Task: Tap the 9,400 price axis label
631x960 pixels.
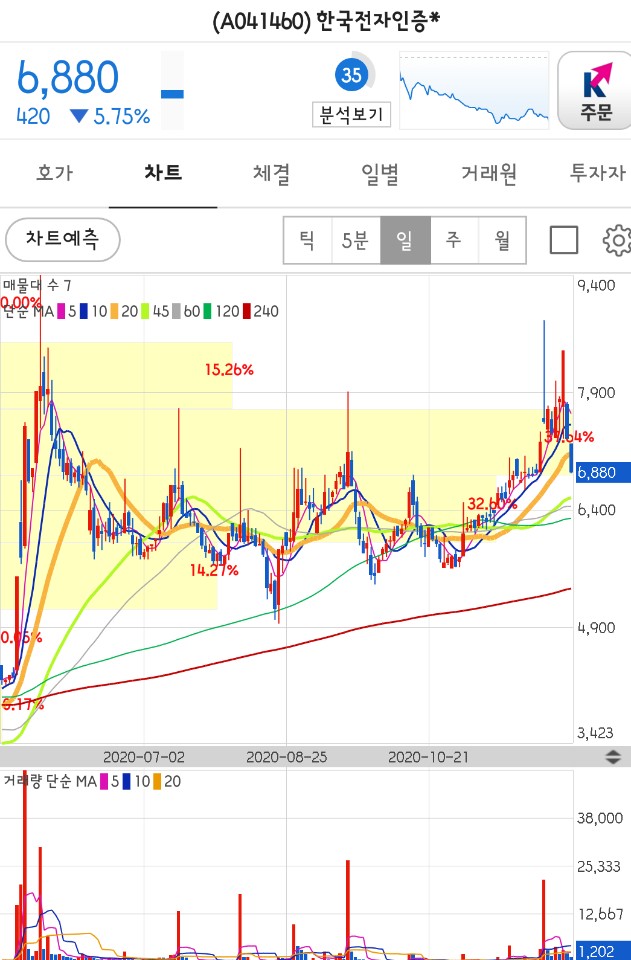Action: (x=597, y=286)
